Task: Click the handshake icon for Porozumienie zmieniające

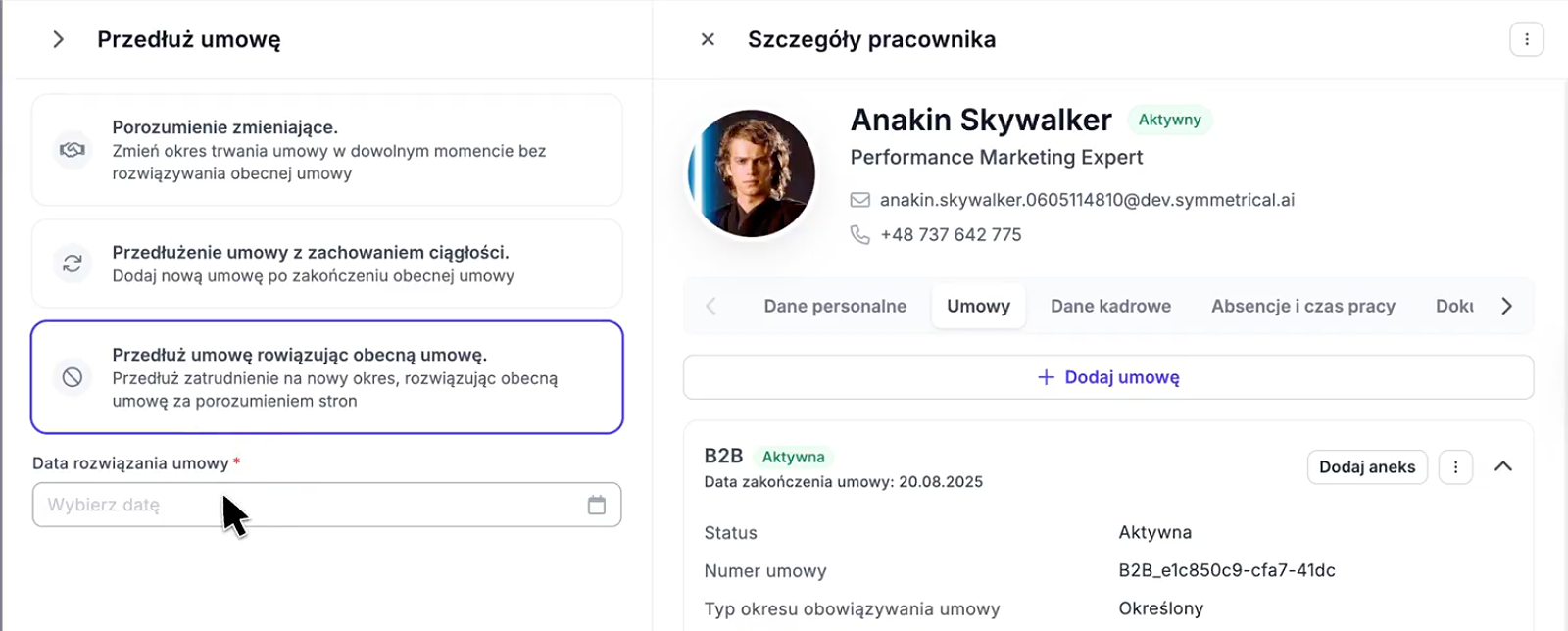Action: click(73, 150)
